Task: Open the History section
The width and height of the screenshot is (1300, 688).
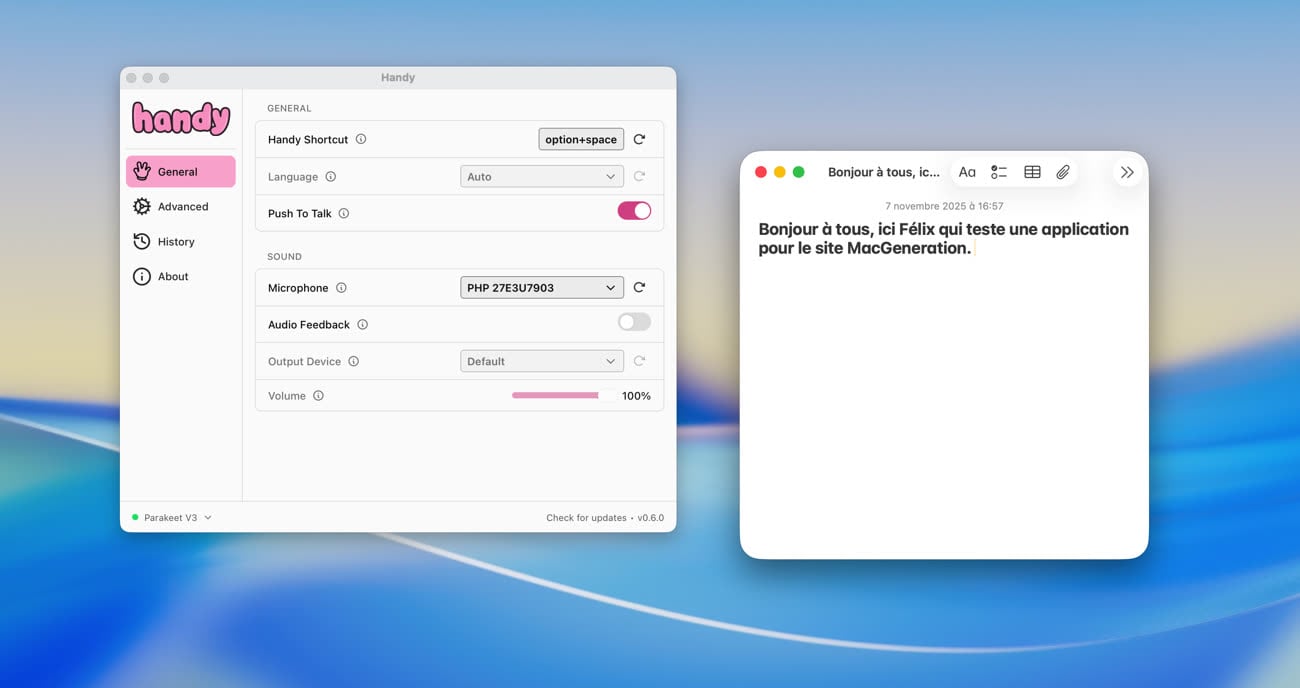Action: point(175,242)
